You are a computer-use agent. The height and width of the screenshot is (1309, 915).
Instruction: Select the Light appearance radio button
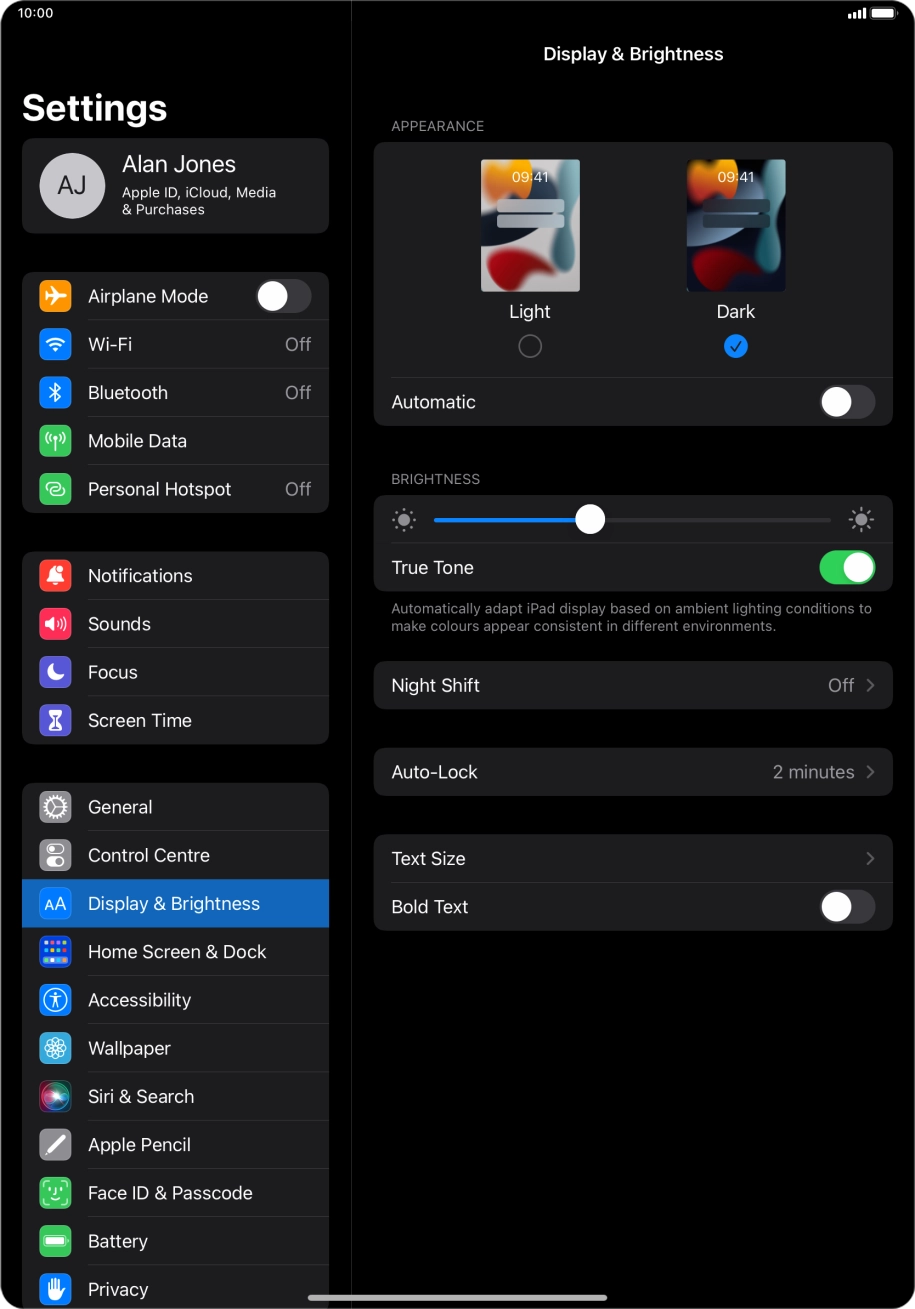pyautogui.click(x=530, y=346)
